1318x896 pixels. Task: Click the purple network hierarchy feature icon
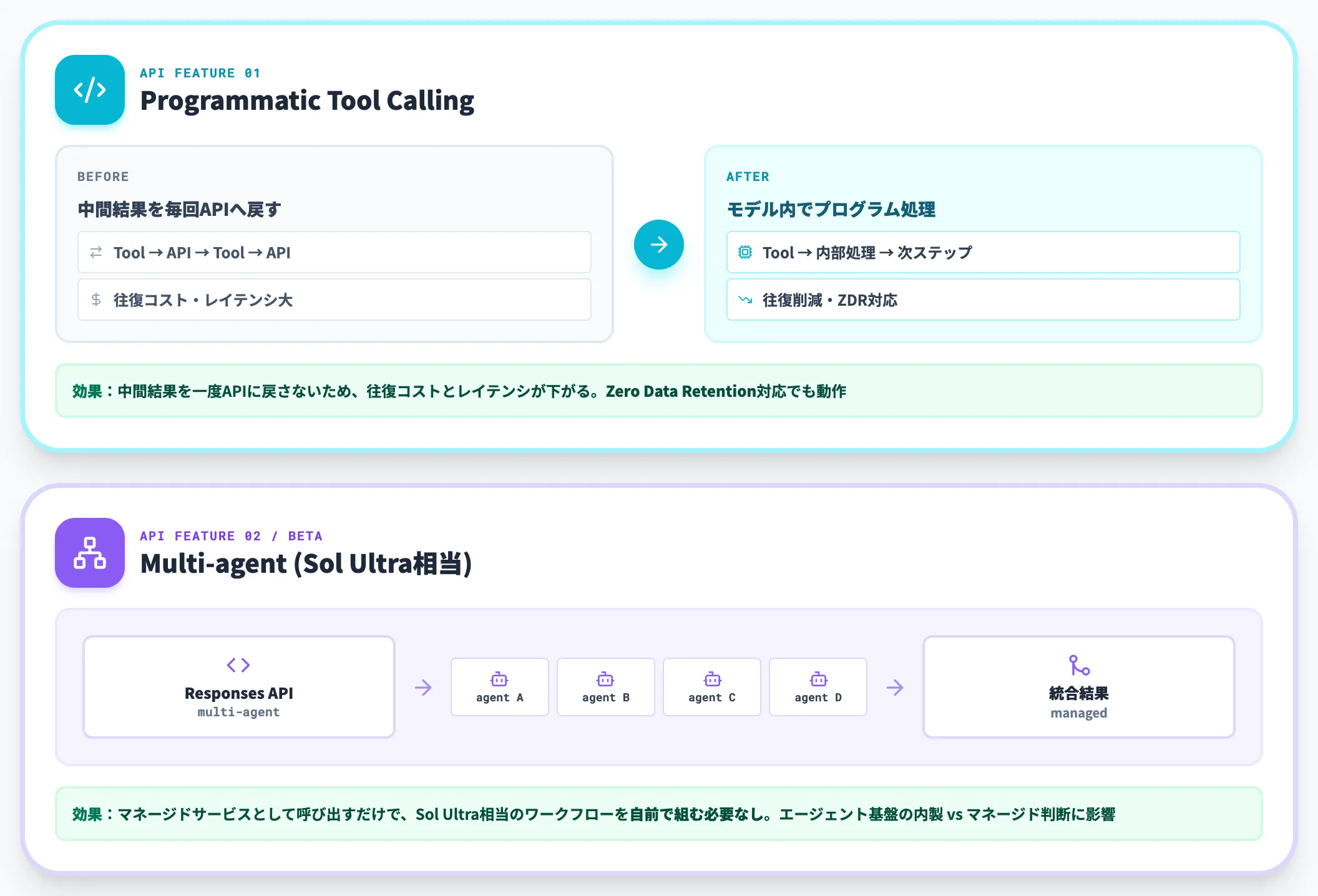click(x=90, y=553)
